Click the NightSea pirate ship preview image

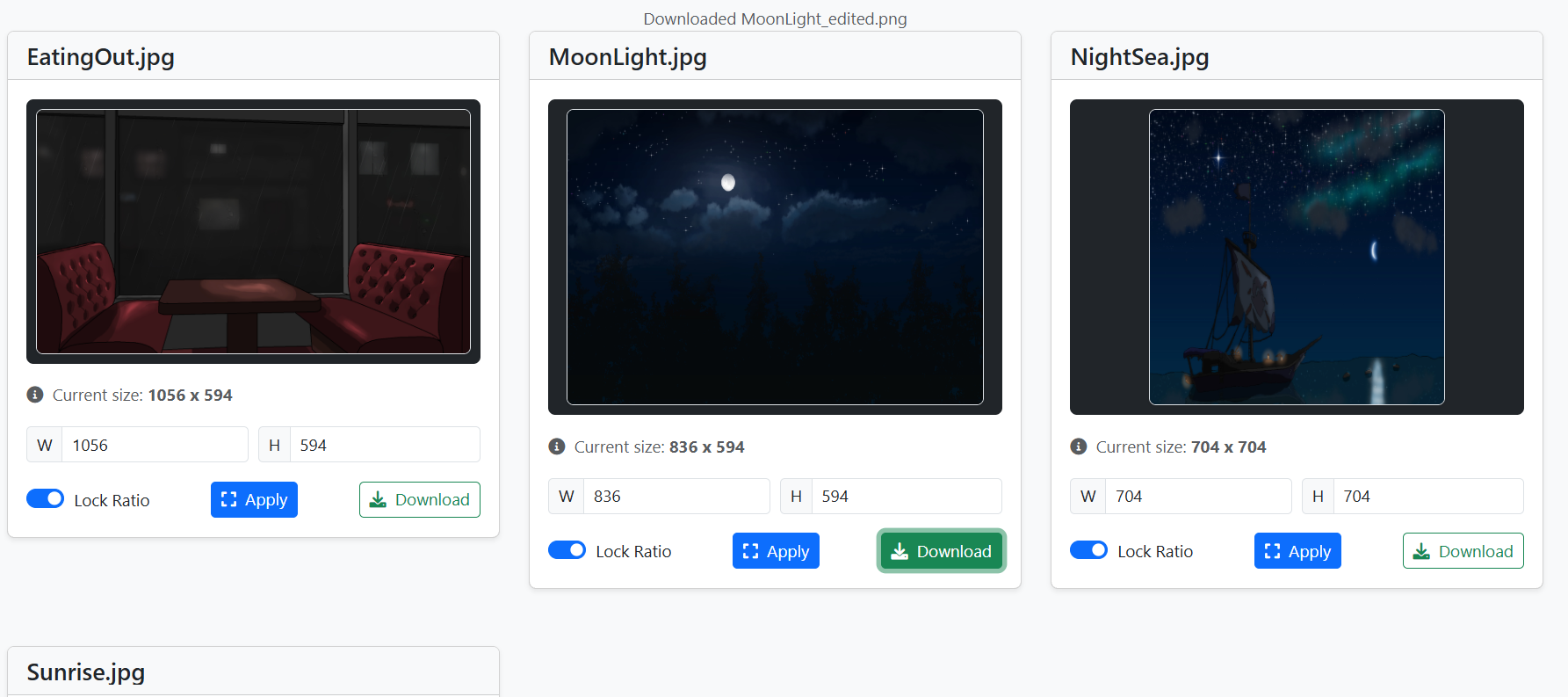pyautogui.click(x=1297, y=257)
